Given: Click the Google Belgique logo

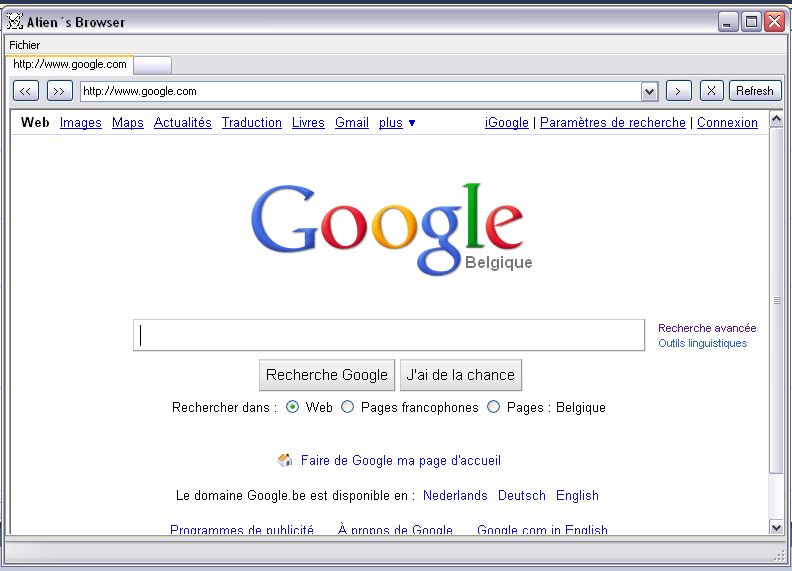Looking at the screenshot, I should click(391, 229).
